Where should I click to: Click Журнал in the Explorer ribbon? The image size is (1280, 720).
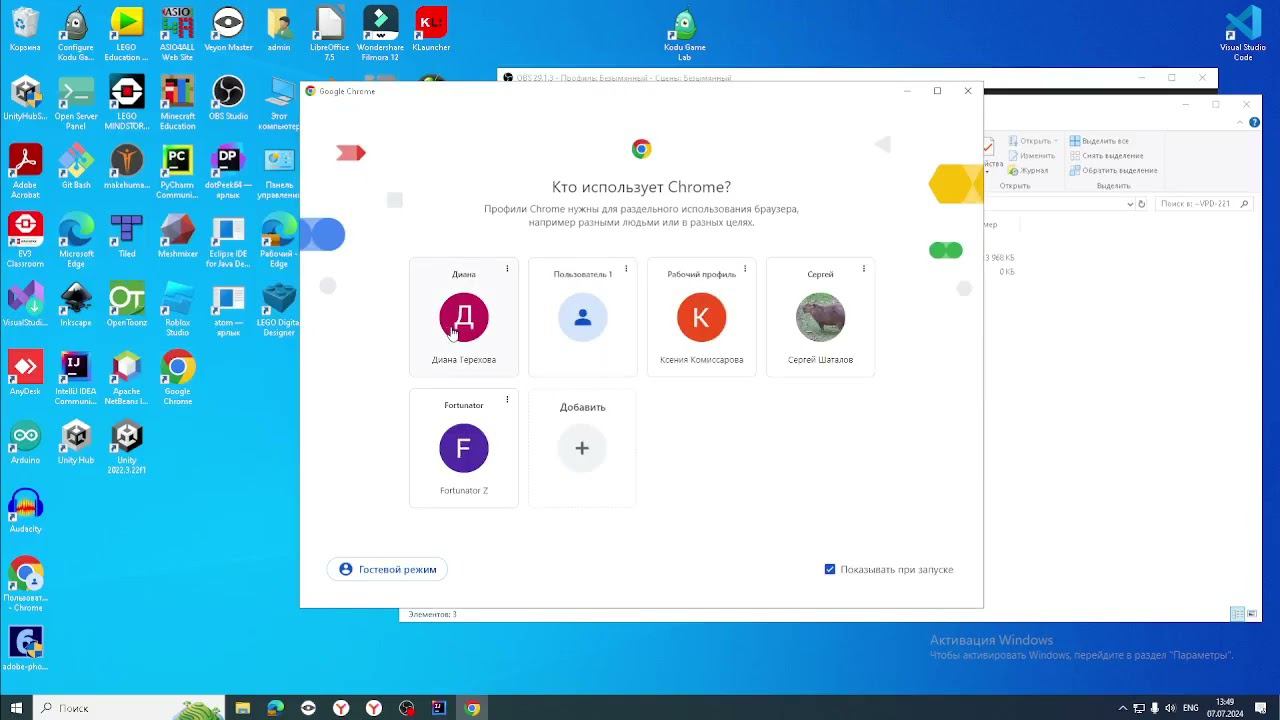click(1028, 171)
